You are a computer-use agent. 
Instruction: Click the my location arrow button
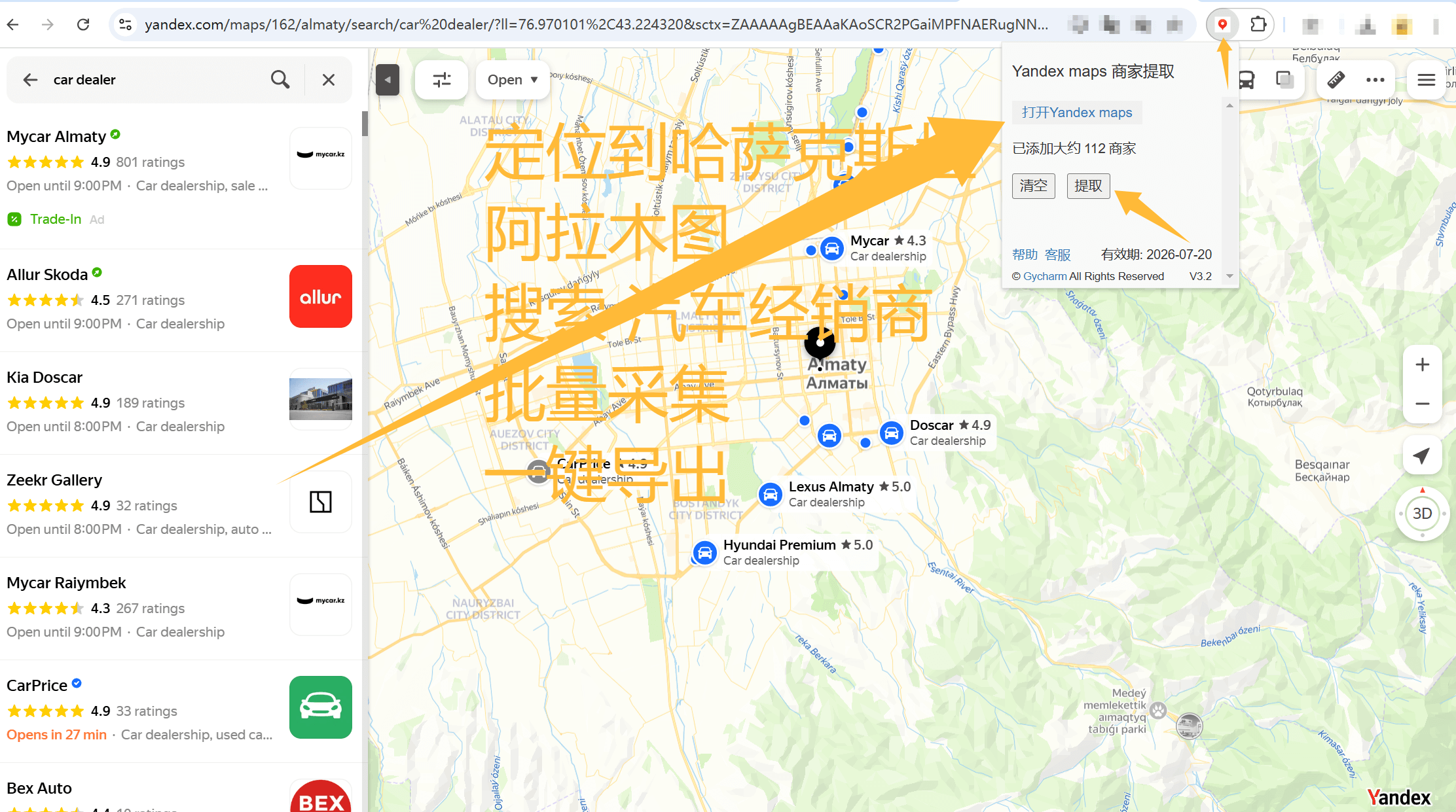coord(1422,455)
